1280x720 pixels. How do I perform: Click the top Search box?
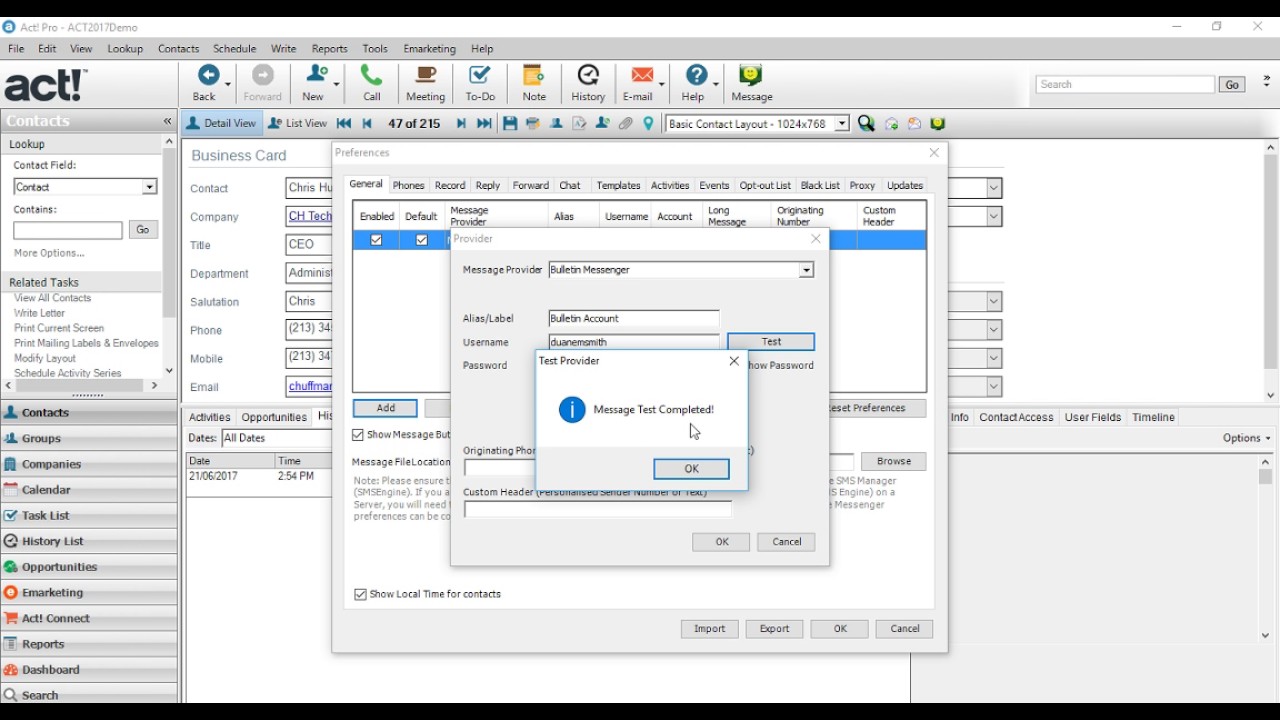(x=1126, y=85)
